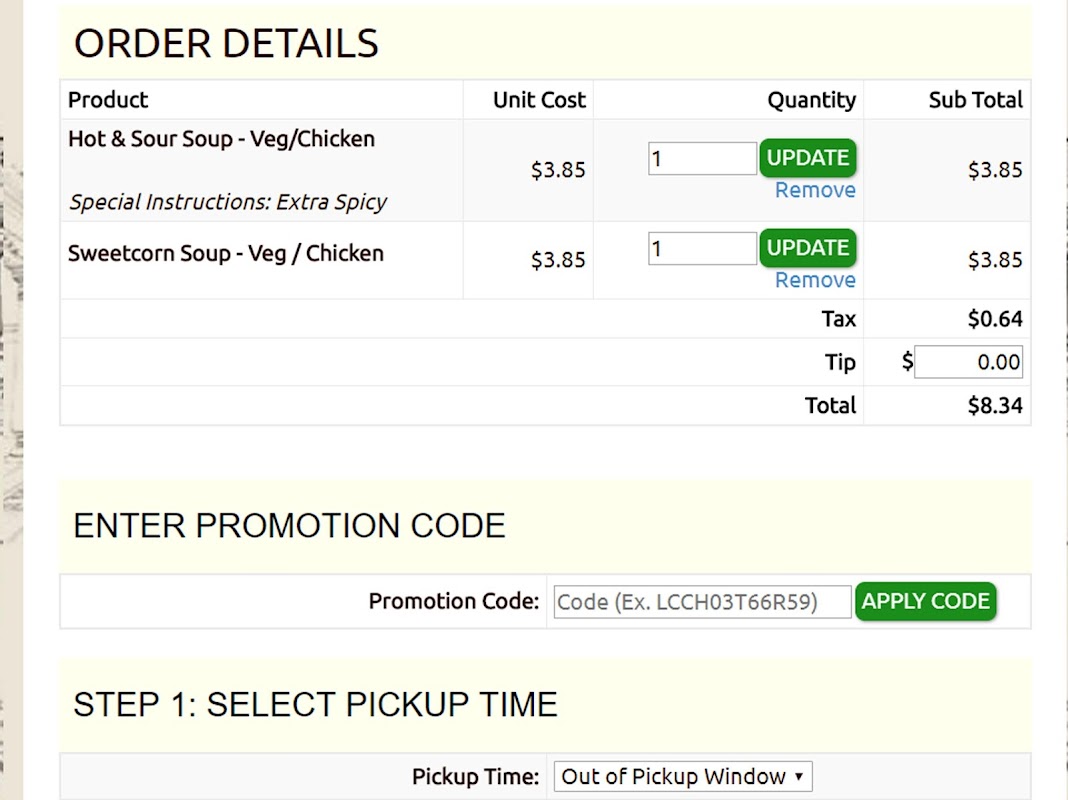
Task: Click the Tip amount field
Action: [x=968, y=362]
